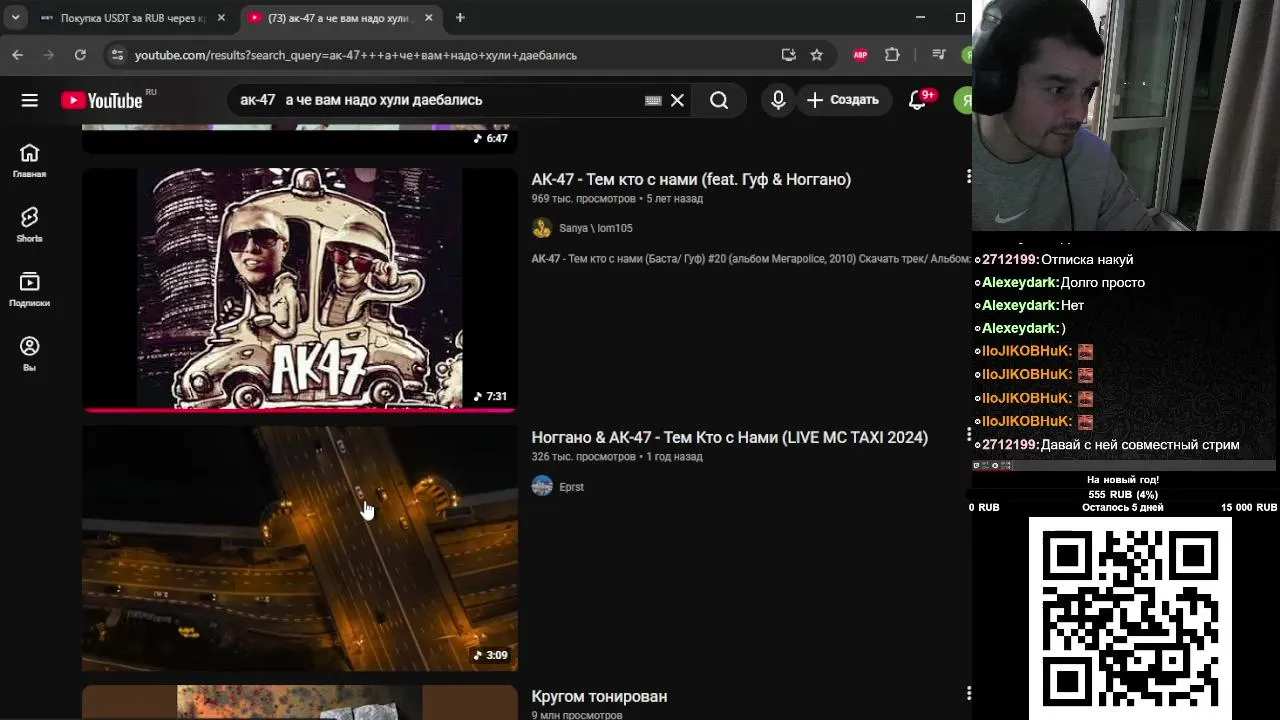
Task: Open YouTube notifications bell
Action: click(917, 100)
